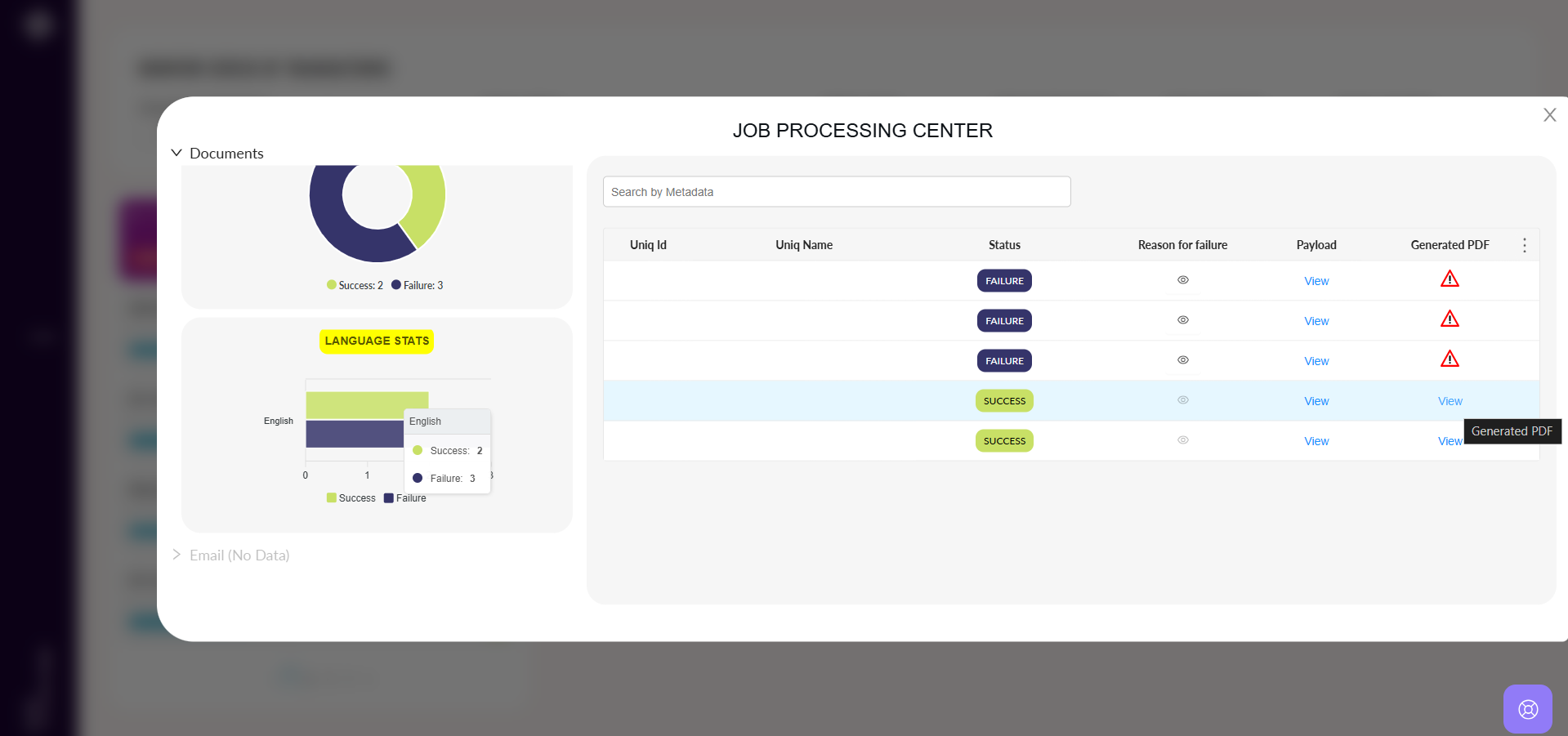This screenshot has width=1568, height=736.
Task: Open generated PDF for highlighted SUCCESS row
Action: (1450, 401)
